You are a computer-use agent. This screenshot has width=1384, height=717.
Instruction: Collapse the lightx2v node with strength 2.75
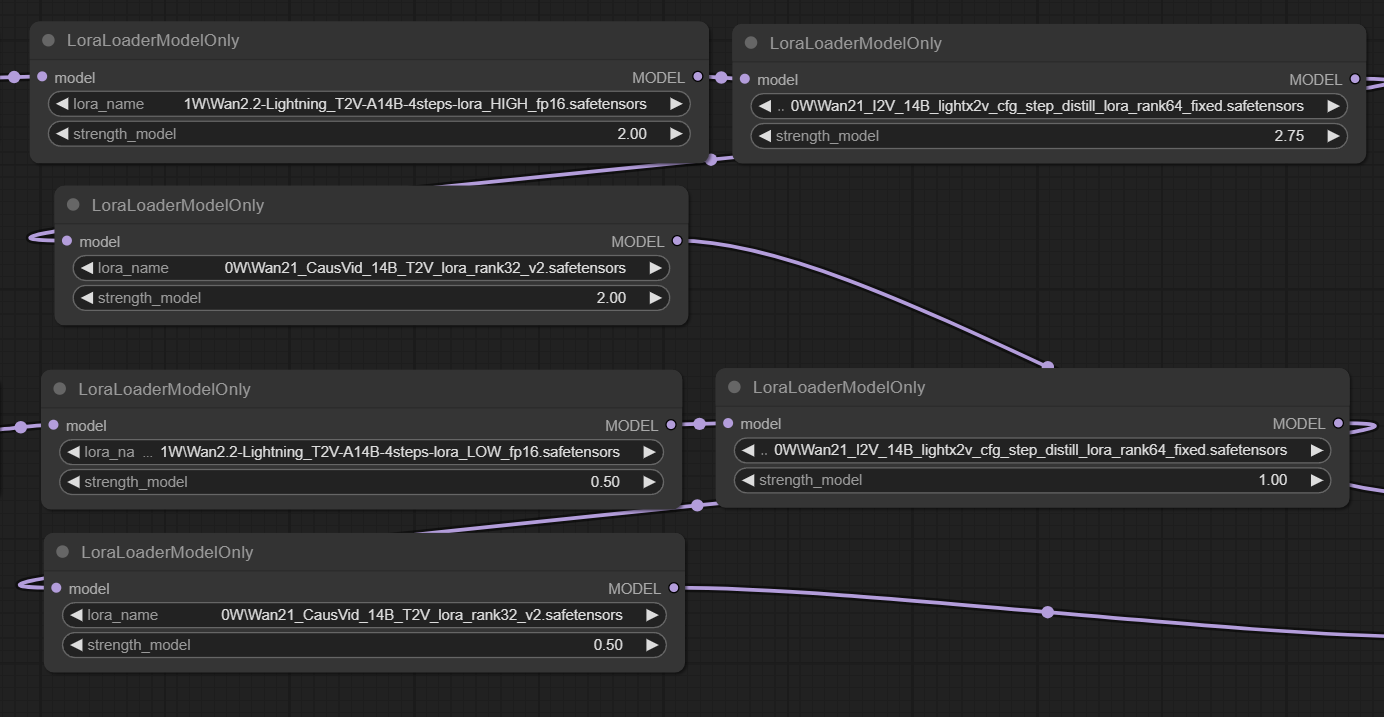tap(751, 43)
